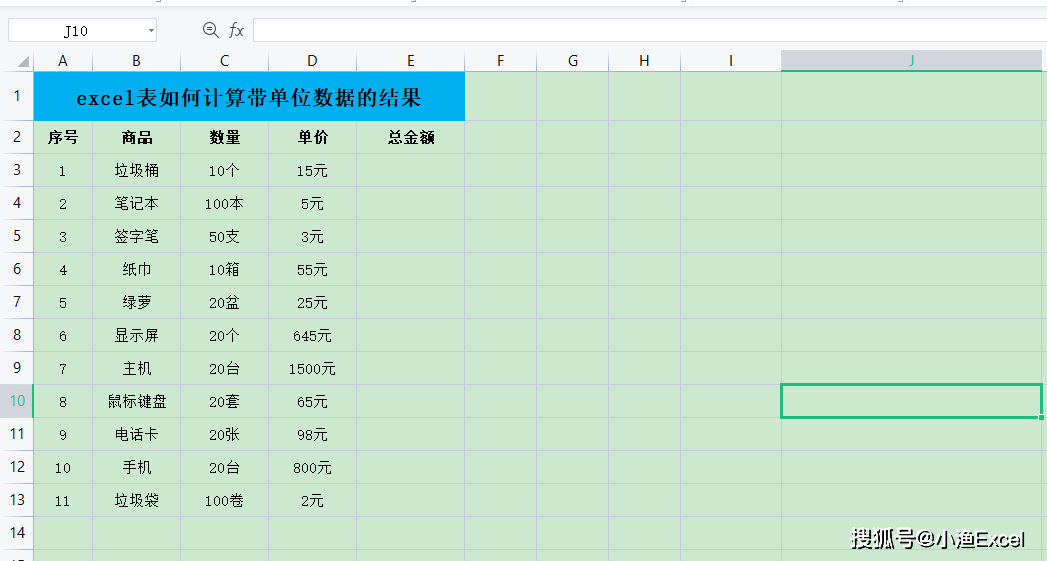
Task: Click the cell containing 1500元
Action: (312, 369)
